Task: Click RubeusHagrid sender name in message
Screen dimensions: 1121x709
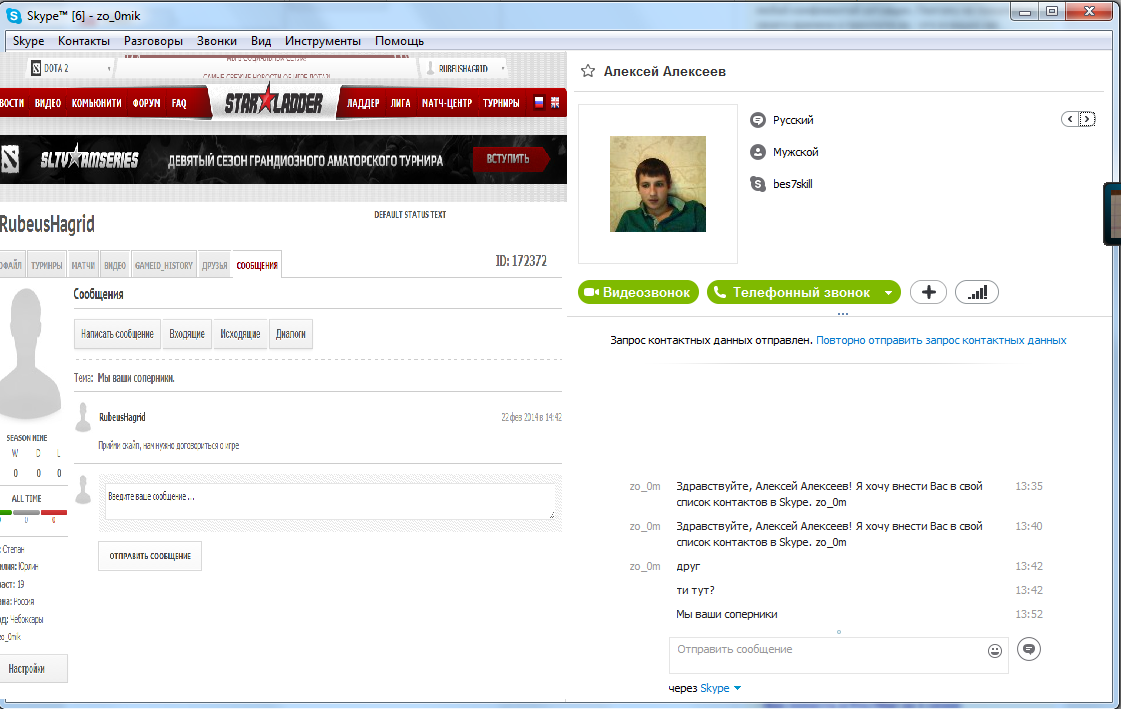Action: point(122,417)
